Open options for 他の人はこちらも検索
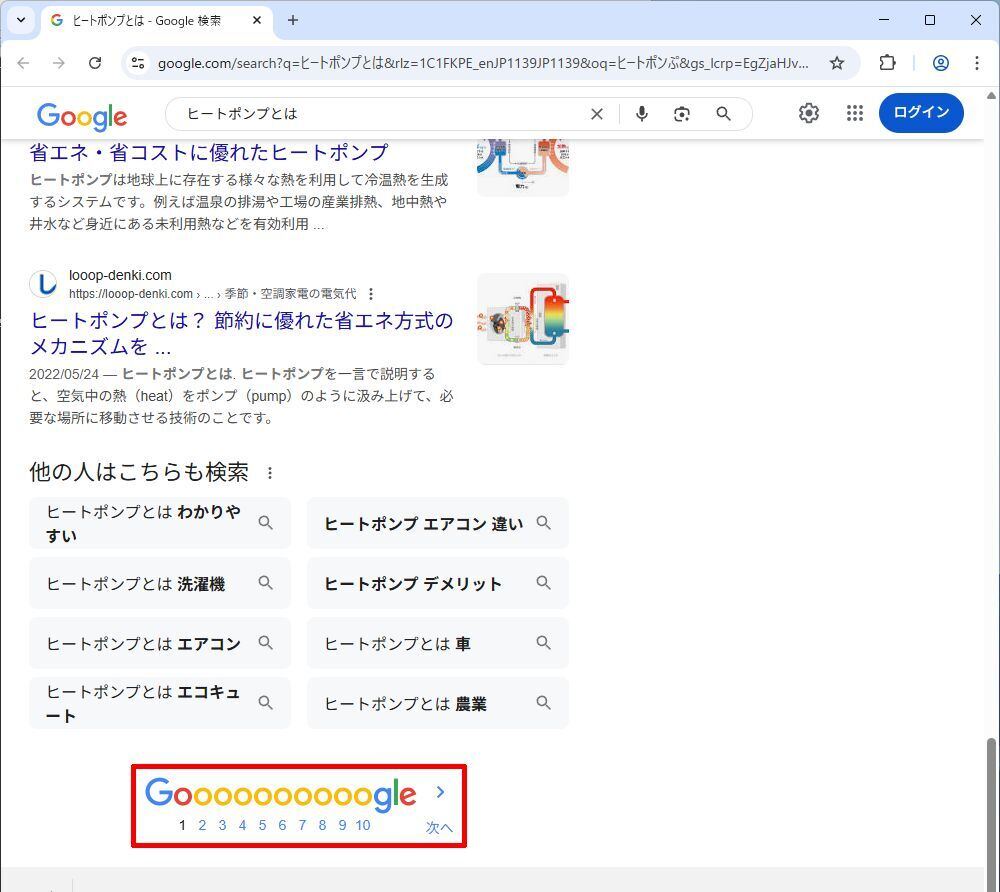Image resolution: width=1000 pixels, height=892 pixels. 270,473
